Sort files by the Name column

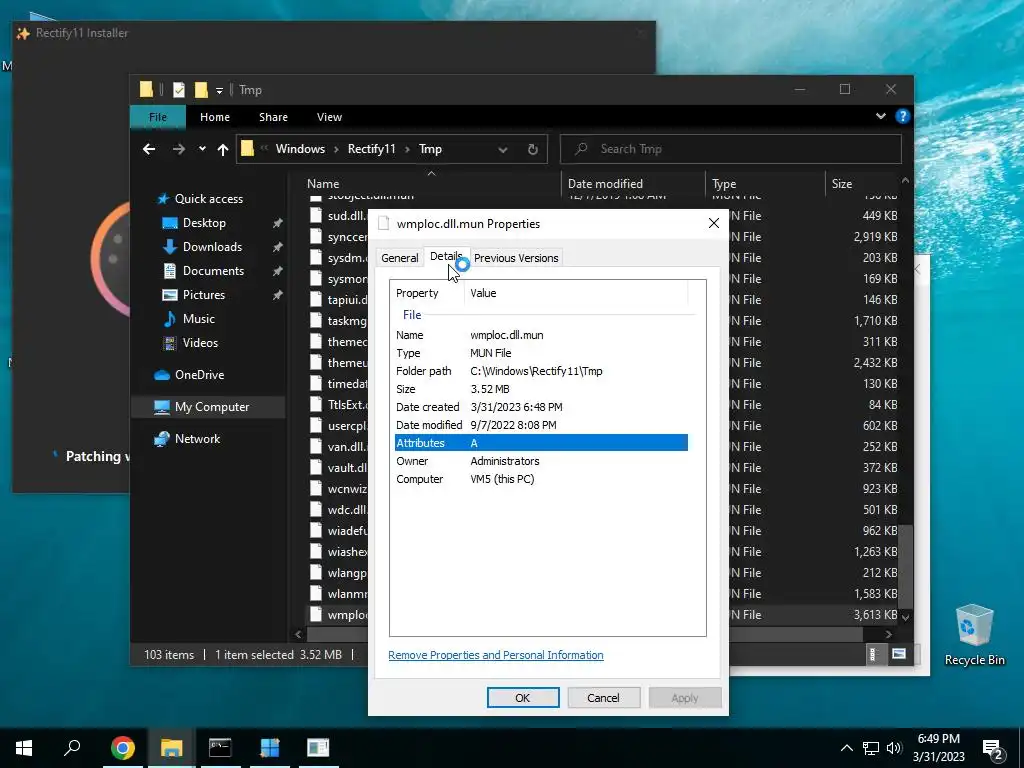coord(431,184)
